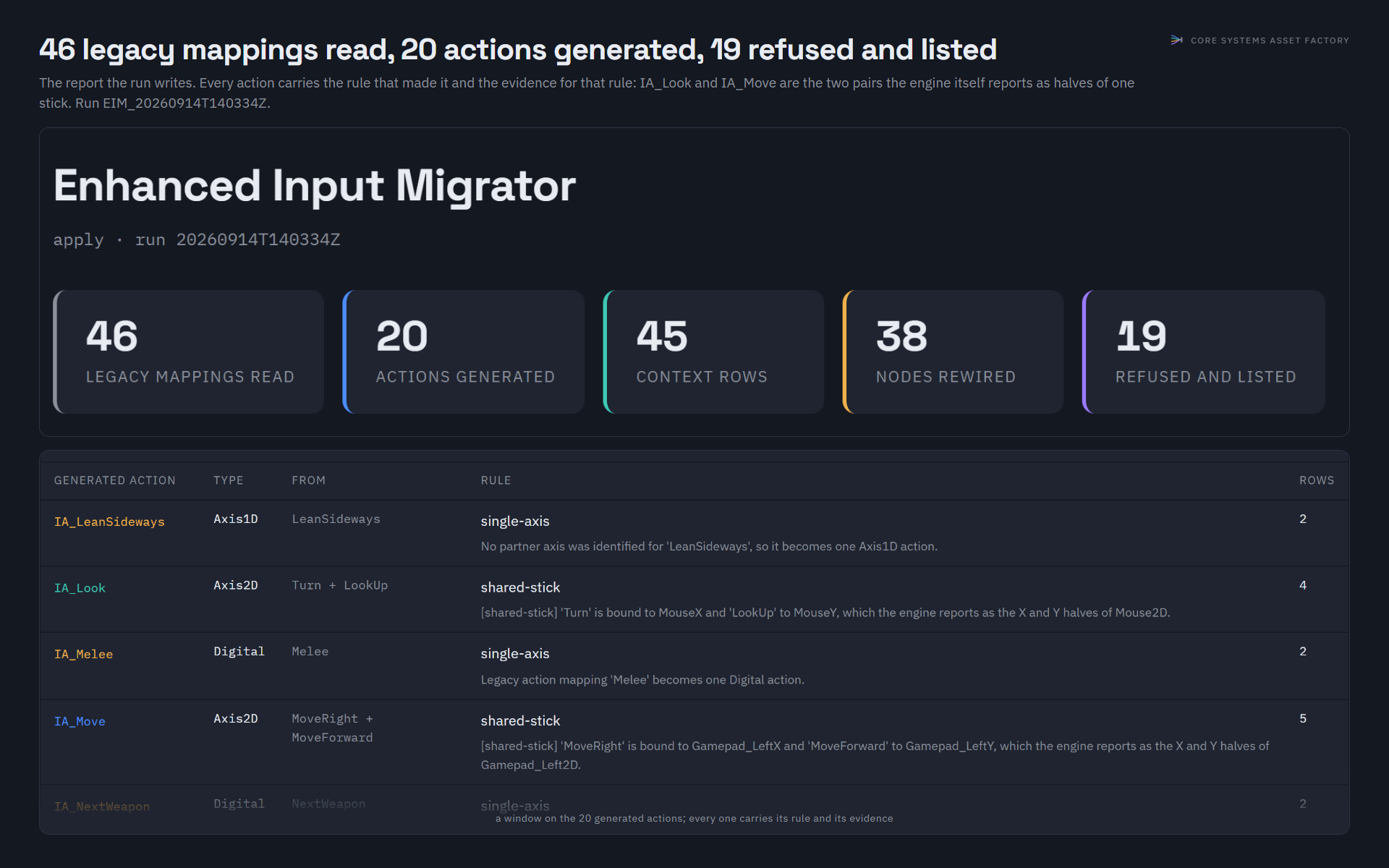The height and width of the screenshot is (868, 1389).
Task: Click the shared-stick rule in IA_Look row
Action: pos(520,587)
